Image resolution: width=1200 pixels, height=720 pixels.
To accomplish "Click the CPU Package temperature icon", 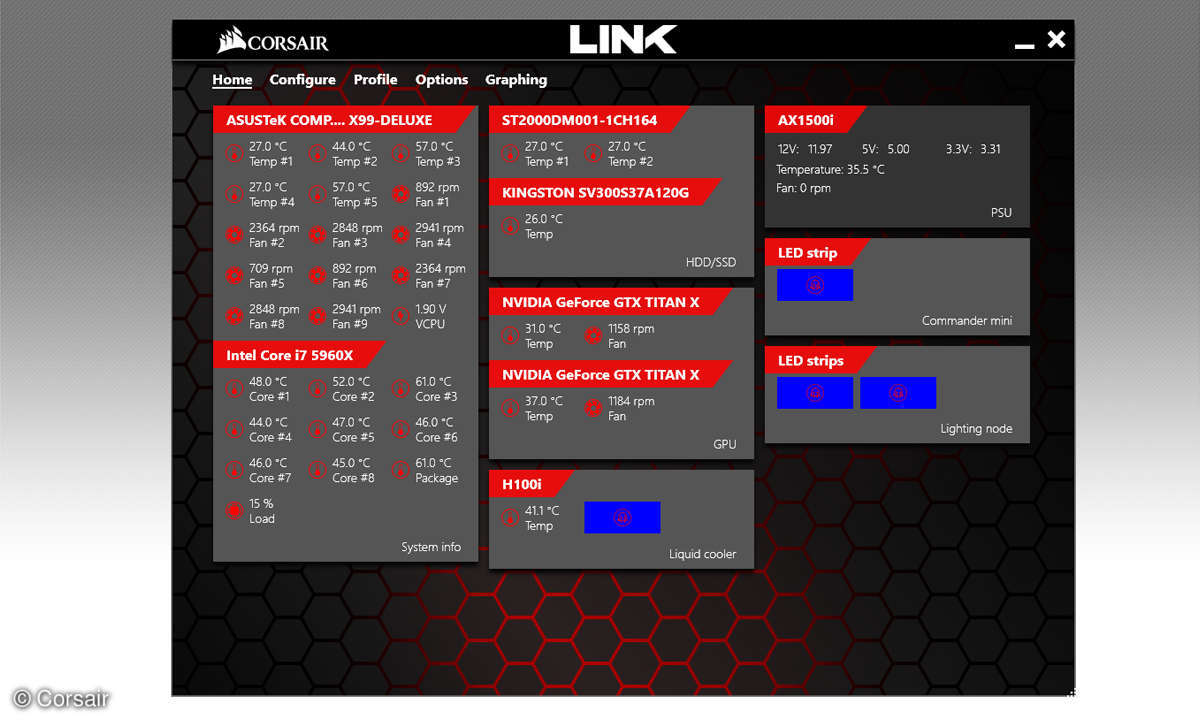I will (400, 470).
